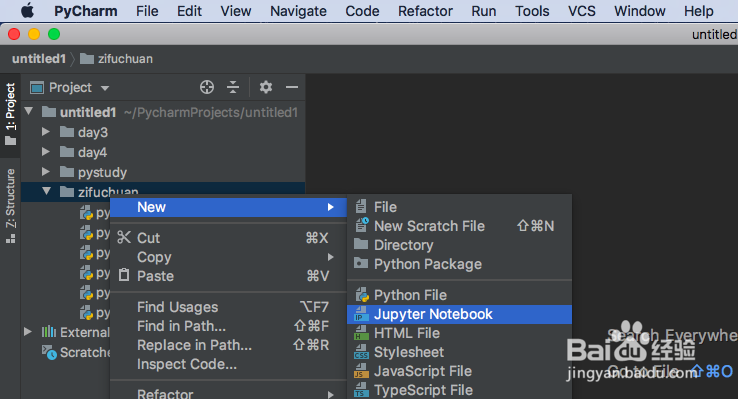Toggle the 1: Project tool window tab
This screenshot has width=738, height=399.
coord(10,113)
